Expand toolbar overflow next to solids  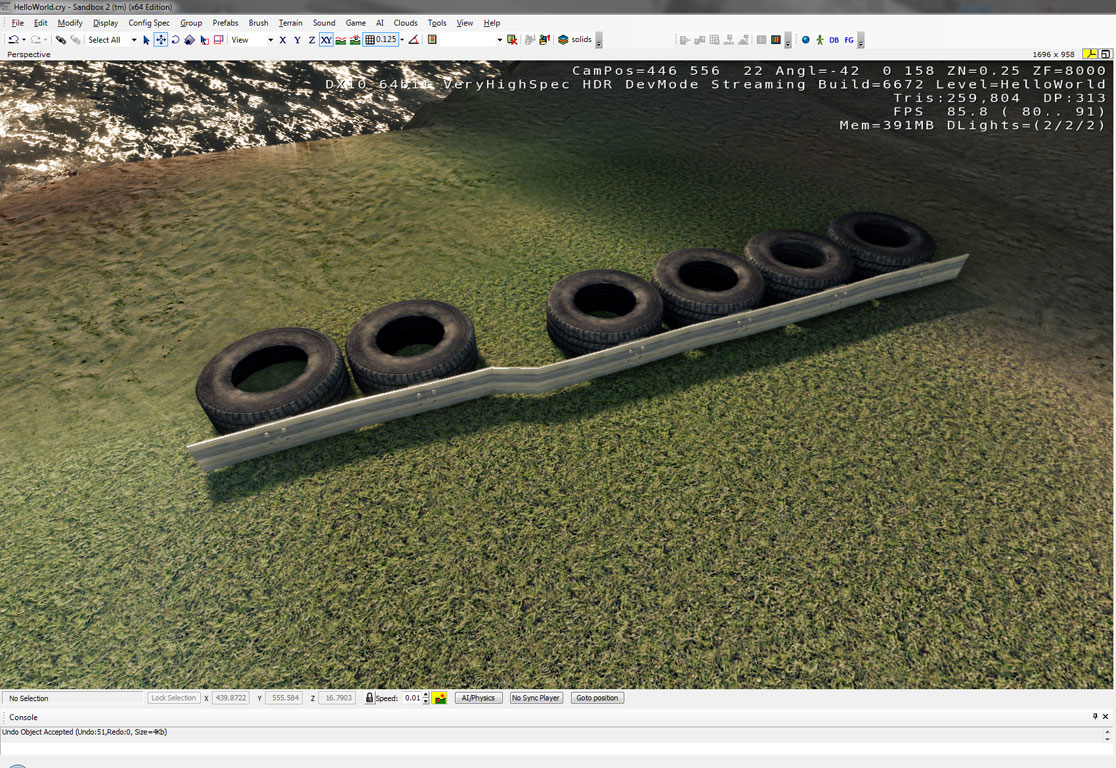click(599, 41)
